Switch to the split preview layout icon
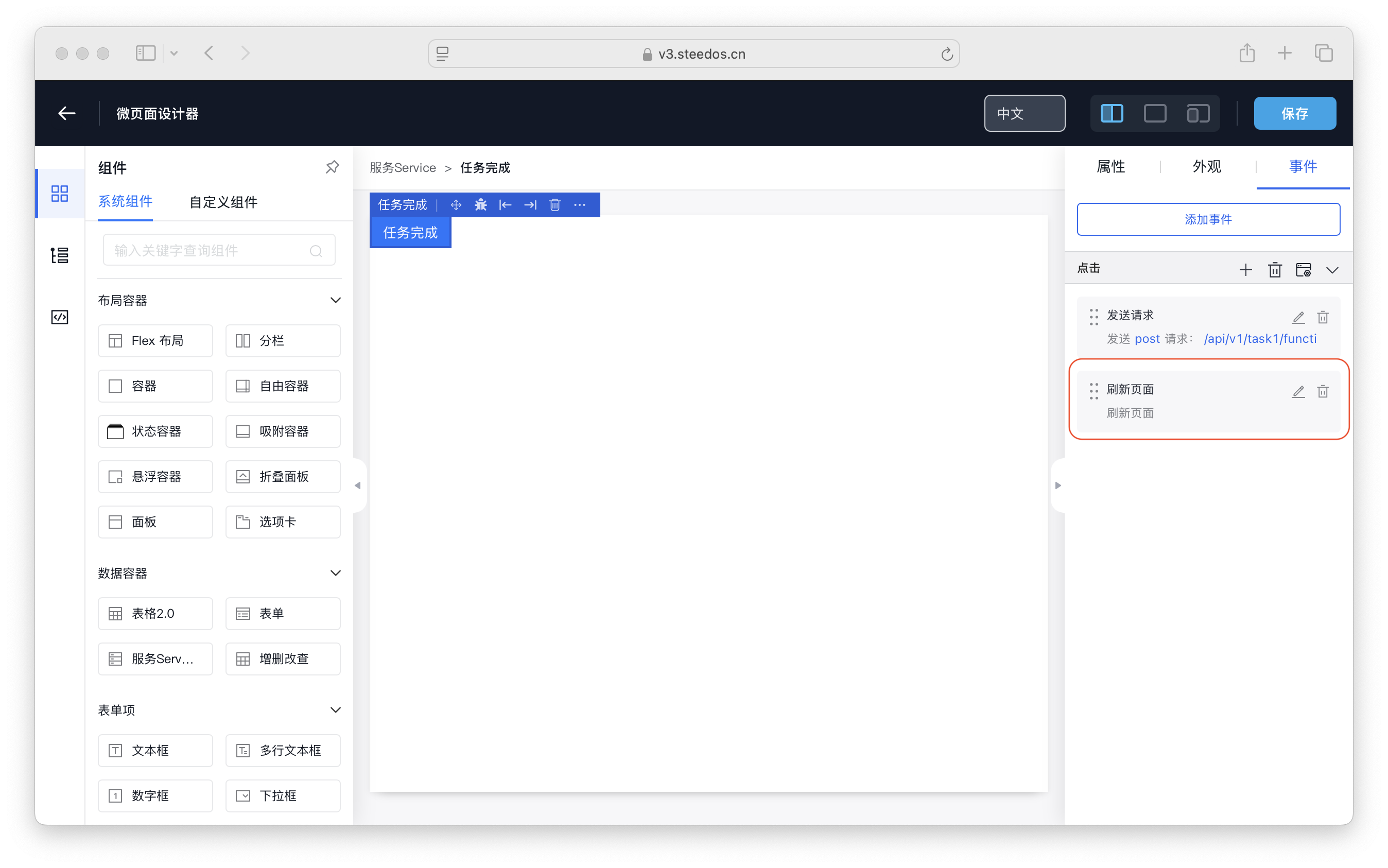The height and width of the screenshot is (868, 1388). pos(1112,113)
